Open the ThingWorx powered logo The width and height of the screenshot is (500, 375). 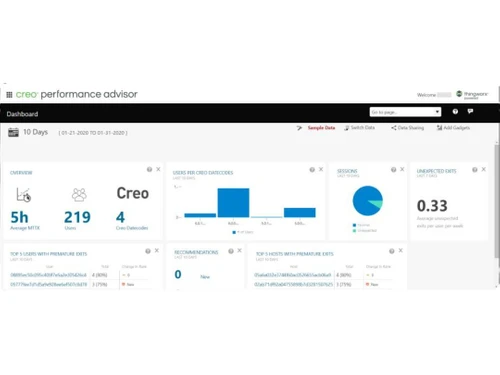tap(472, 95)
